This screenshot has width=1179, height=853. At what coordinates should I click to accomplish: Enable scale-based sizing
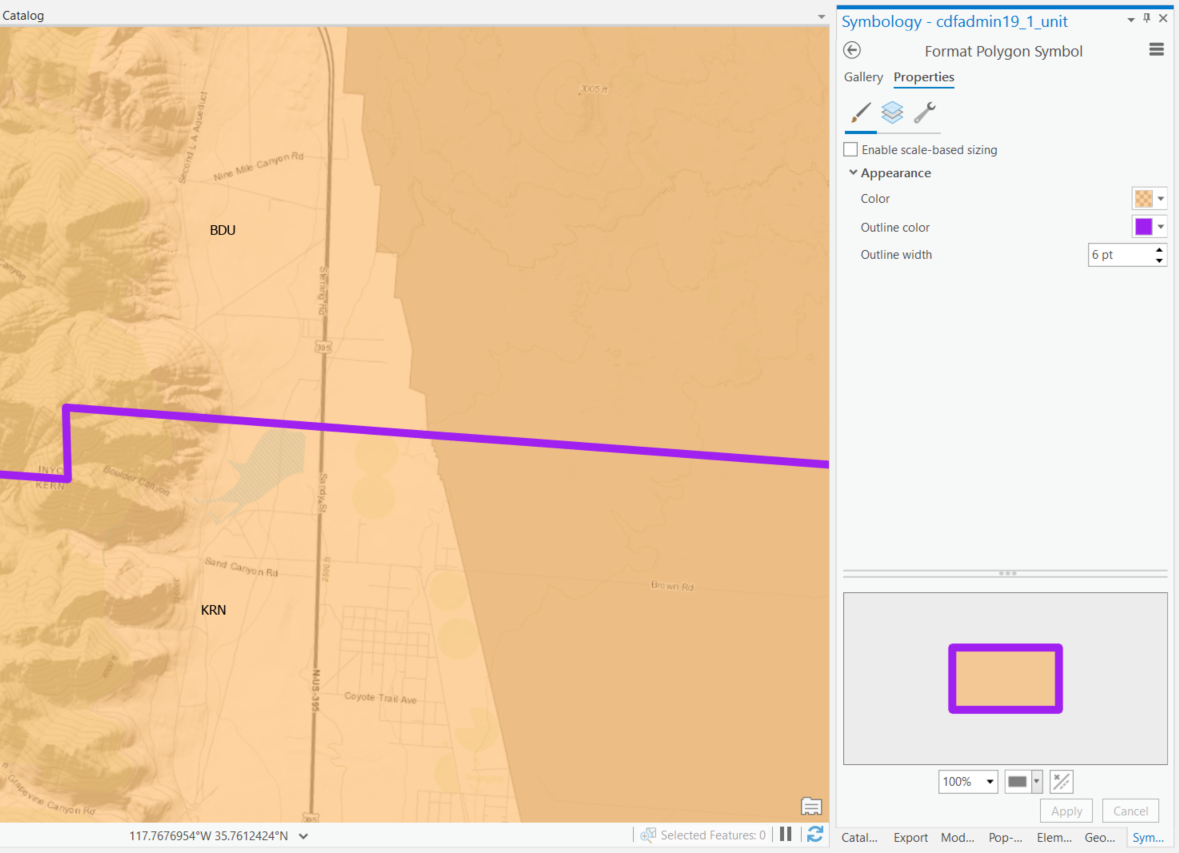point(851,149)
